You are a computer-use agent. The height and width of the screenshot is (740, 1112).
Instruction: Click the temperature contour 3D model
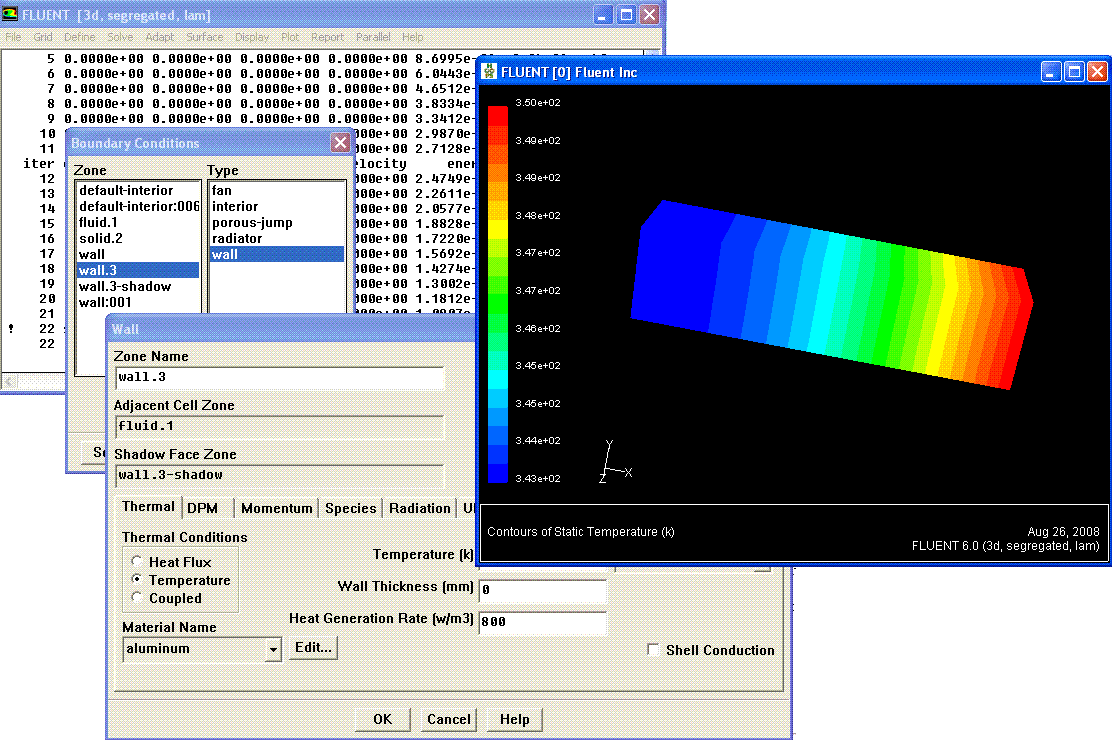832,294
